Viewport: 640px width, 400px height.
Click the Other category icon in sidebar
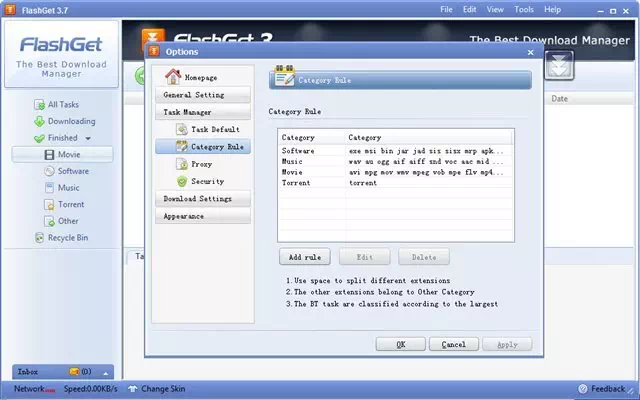pyautogui.click(x=49, y=221)
